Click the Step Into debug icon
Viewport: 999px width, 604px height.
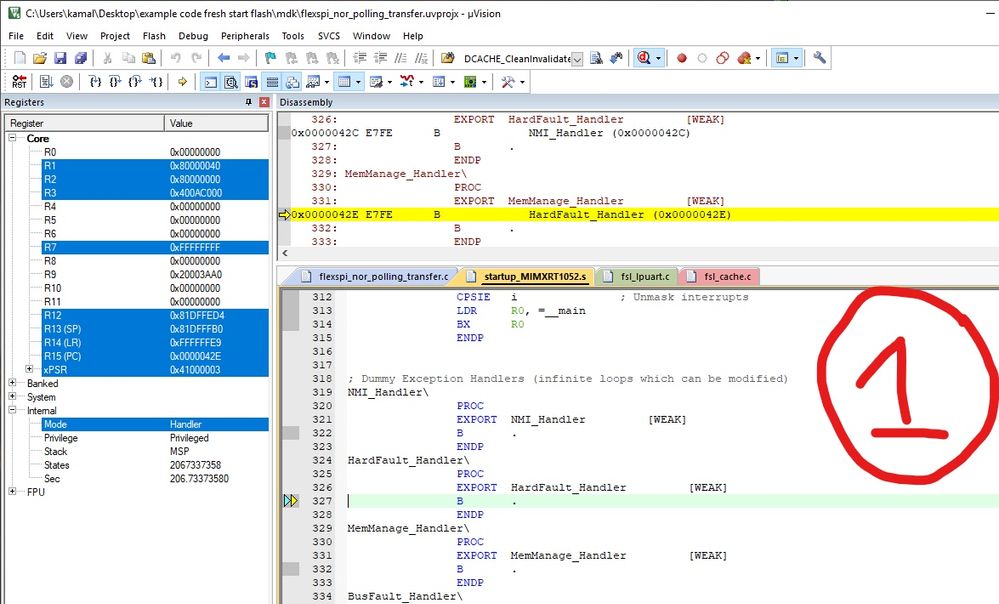click(94, 82)
